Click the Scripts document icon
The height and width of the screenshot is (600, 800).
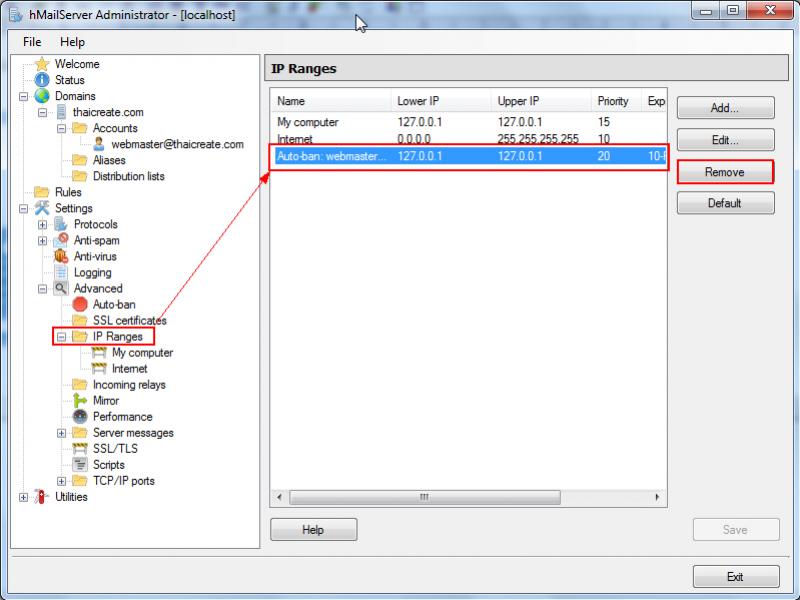(x=80, y=464)
